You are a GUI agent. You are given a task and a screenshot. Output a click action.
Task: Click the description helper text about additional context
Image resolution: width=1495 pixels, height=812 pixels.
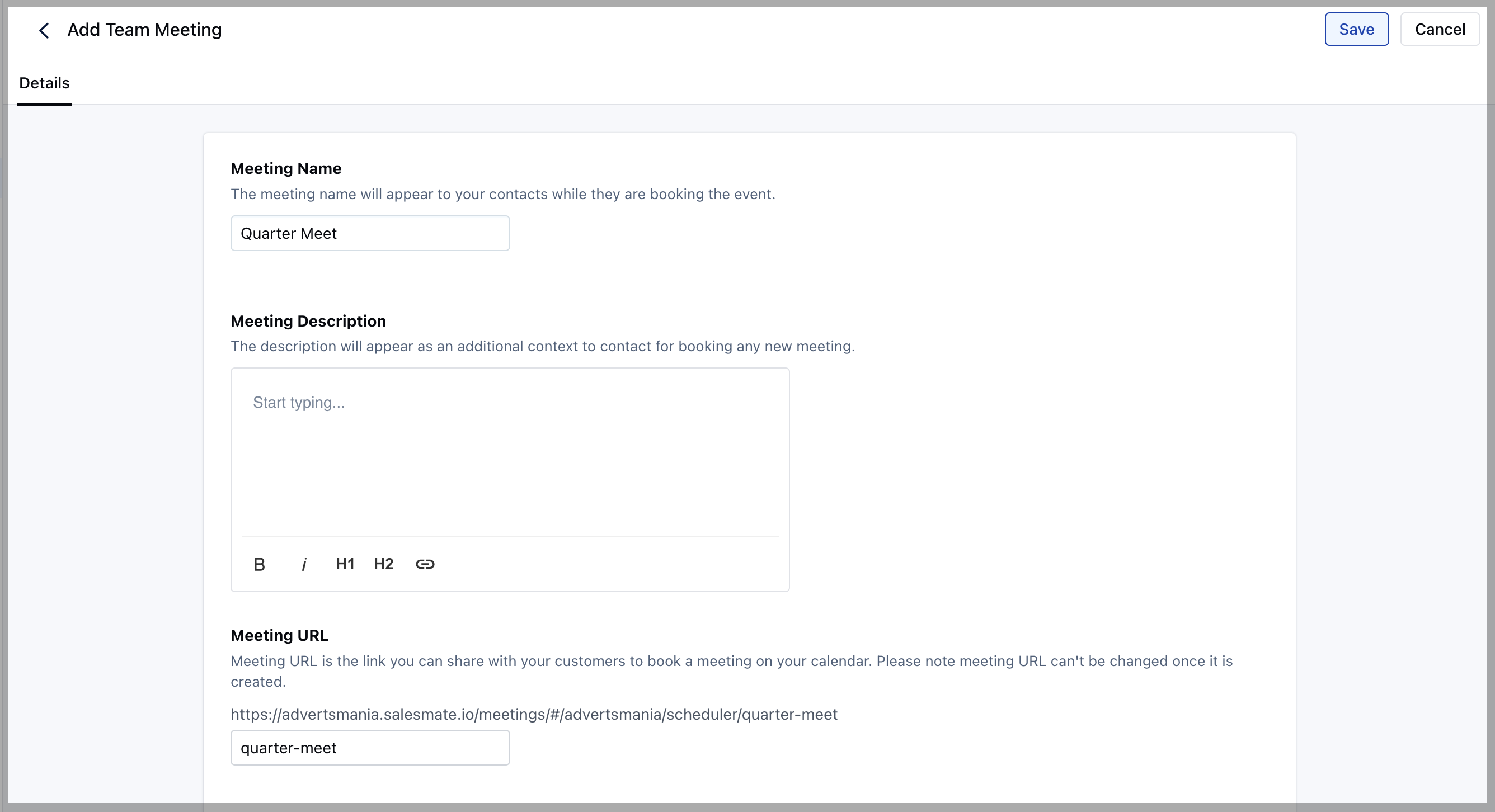pos(543,346)
